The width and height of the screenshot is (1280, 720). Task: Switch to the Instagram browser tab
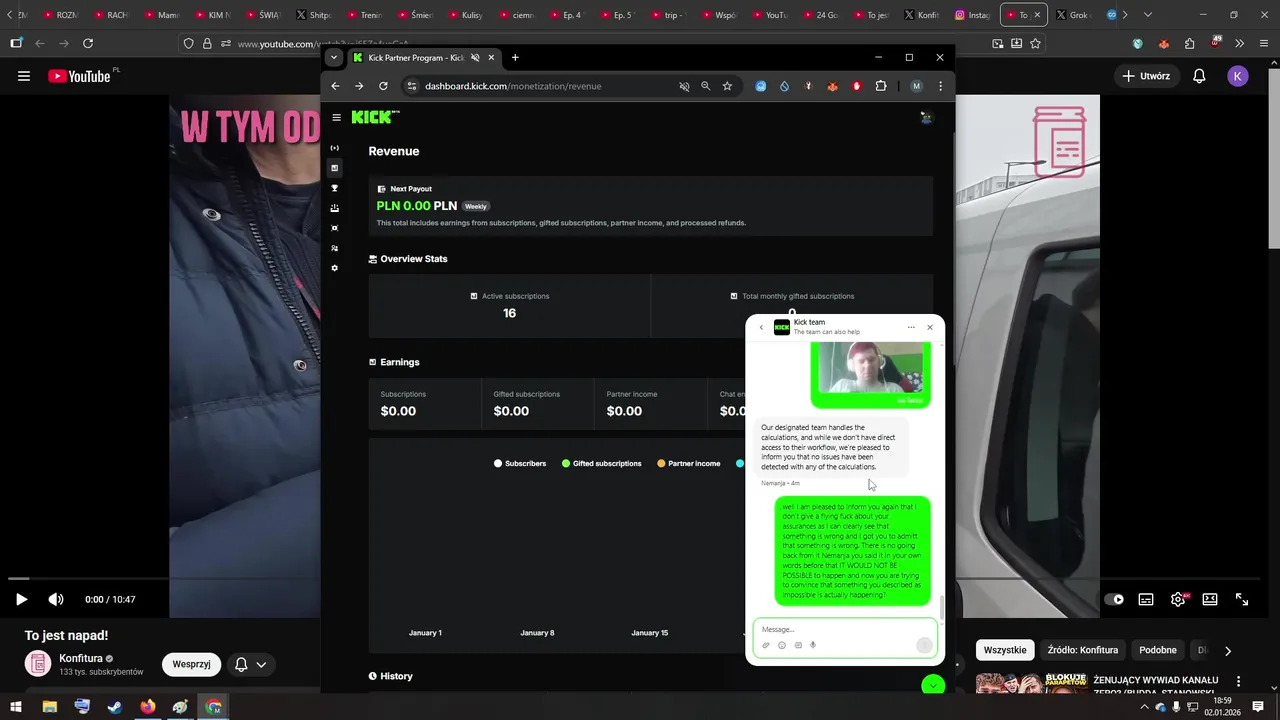point(973,15)
